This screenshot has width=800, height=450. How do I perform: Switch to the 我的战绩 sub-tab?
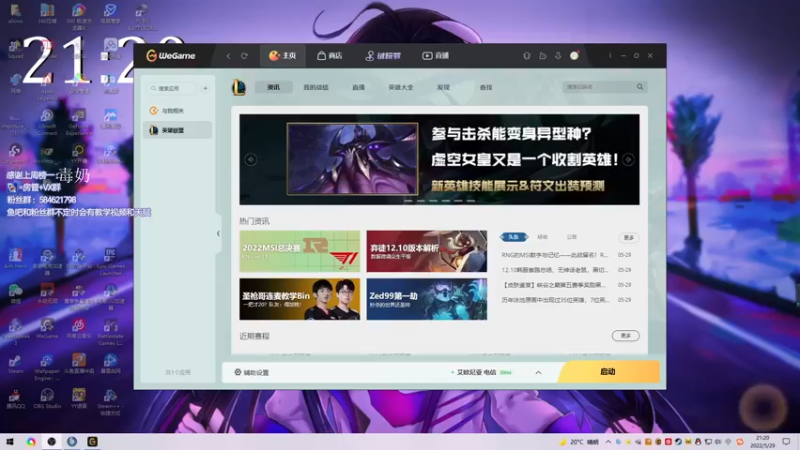coord(316,87)
